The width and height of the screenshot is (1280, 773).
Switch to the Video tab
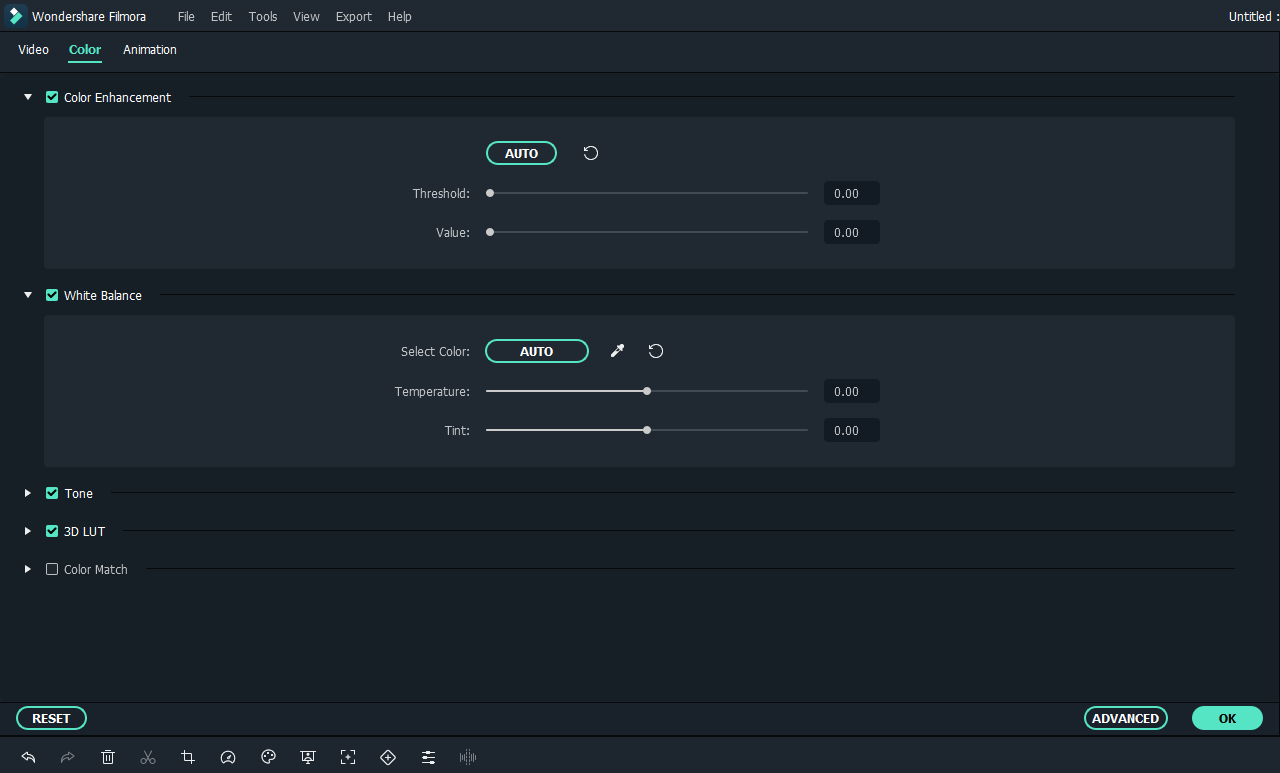click(33, 49)
